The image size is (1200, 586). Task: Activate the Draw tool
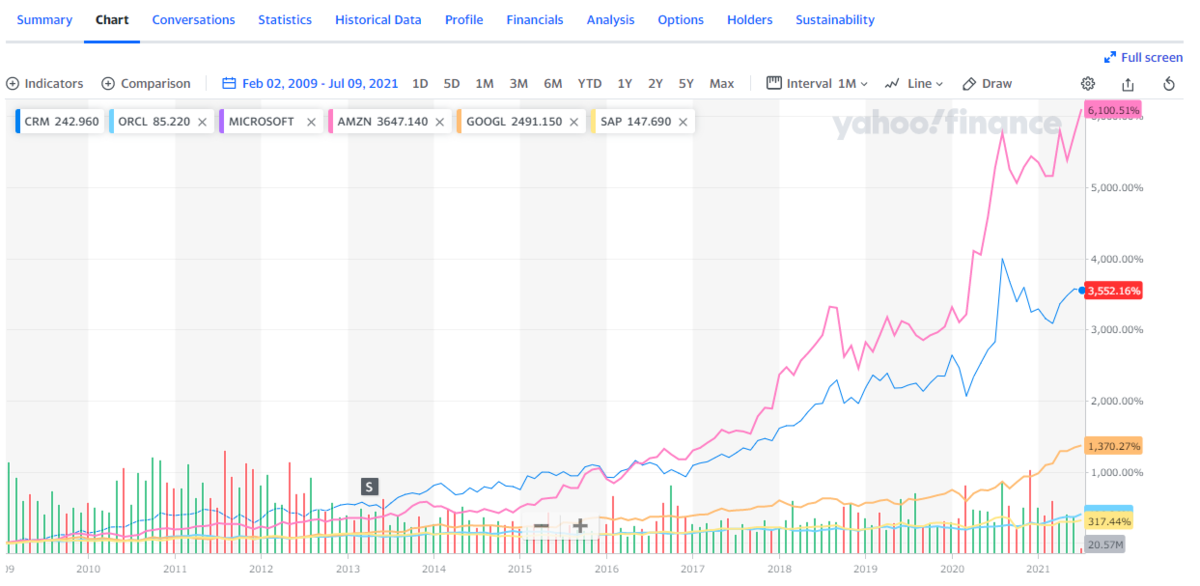click(x=987, y=84)
